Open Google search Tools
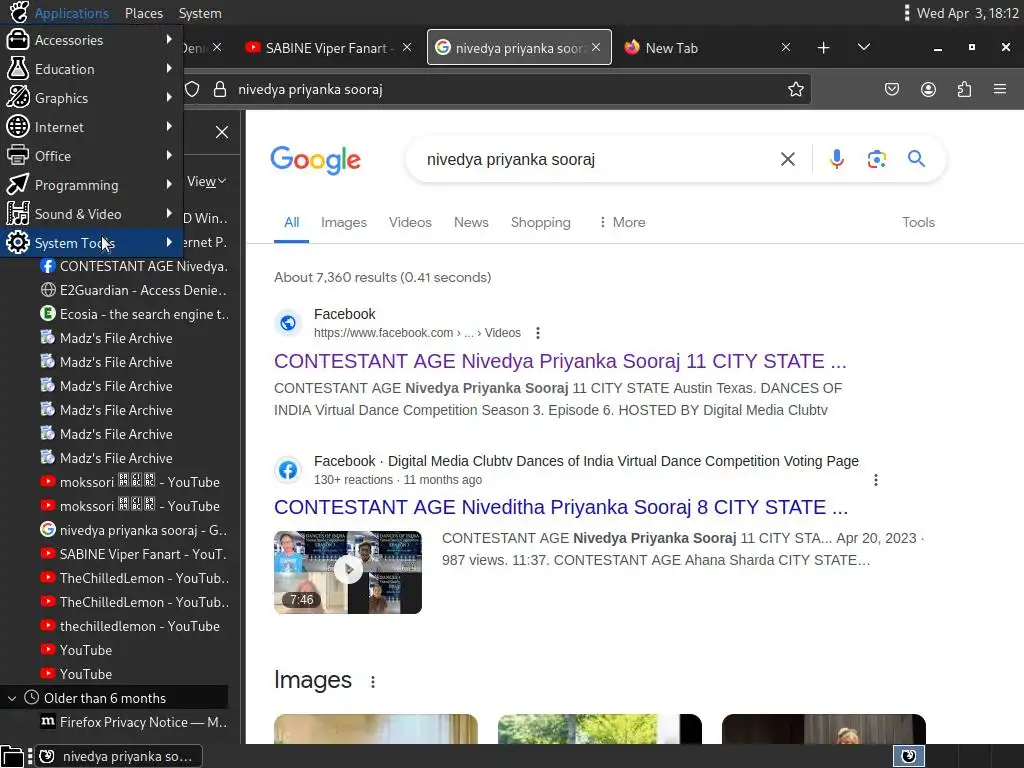This screenshot has height=768, width=1024. pyautogui.click(x=918, y=223)
